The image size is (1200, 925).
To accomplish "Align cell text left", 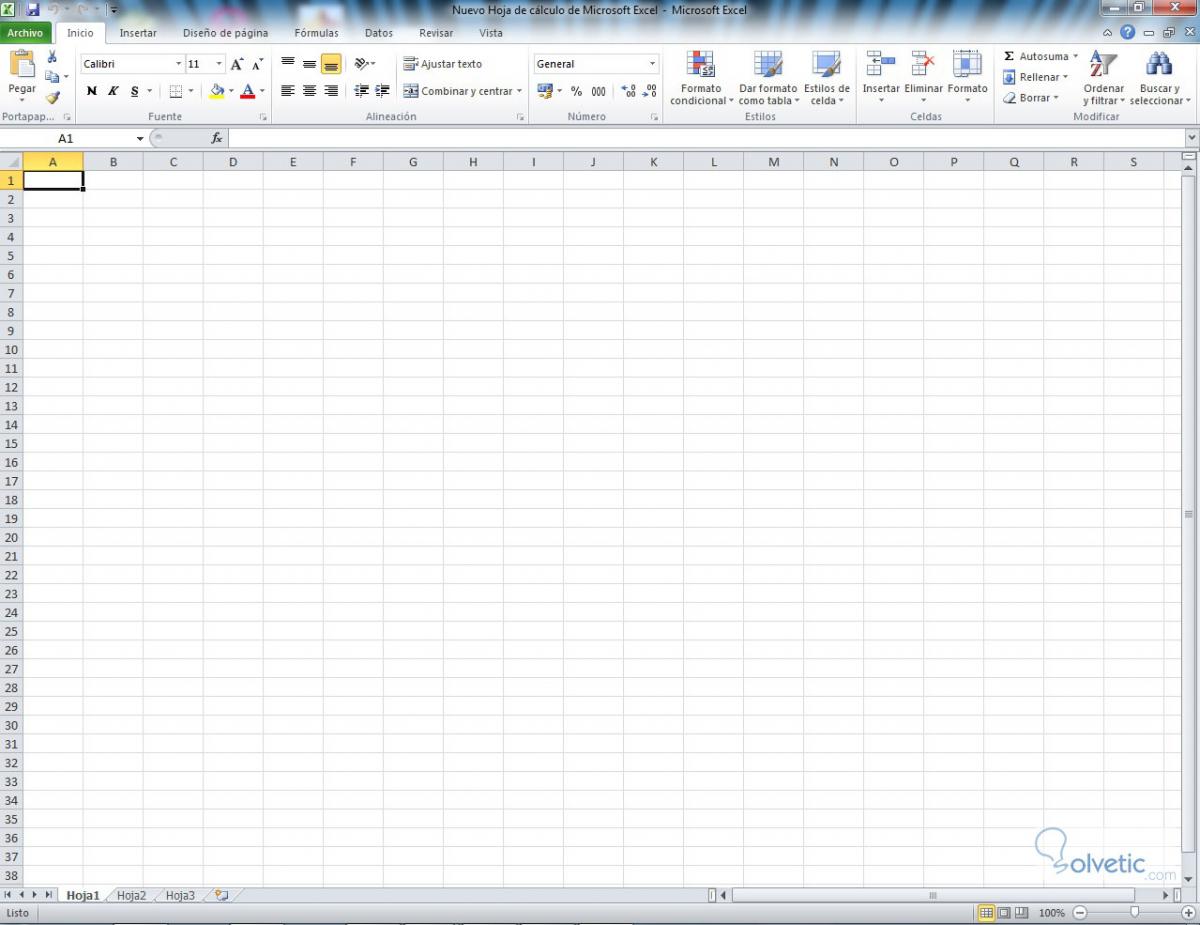I will tap(288, 91).
